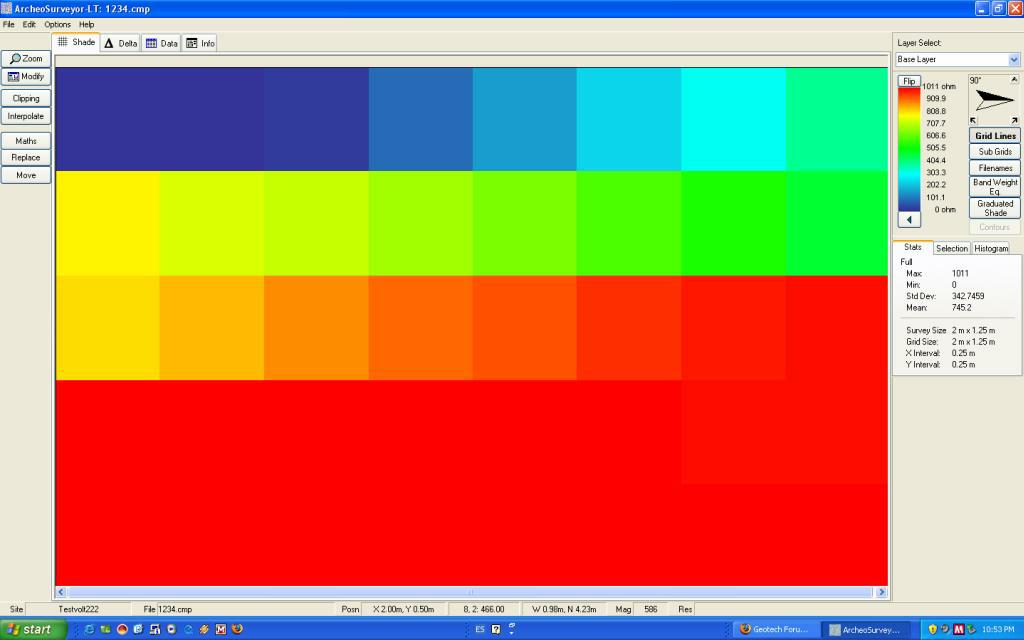1024x640 pixels.
Task: Click the Mag value 586 in status bar
Action: 650,609
